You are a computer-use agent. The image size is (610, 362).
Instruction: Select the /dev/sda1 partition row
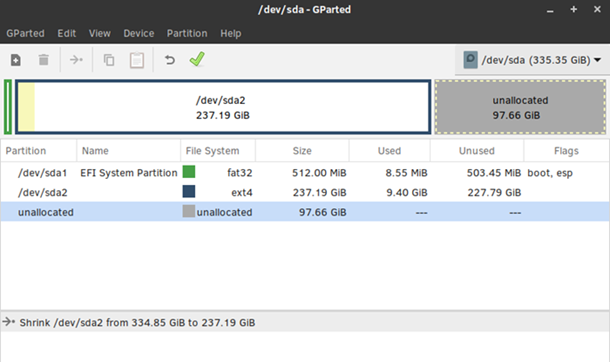tap(305, 173)
